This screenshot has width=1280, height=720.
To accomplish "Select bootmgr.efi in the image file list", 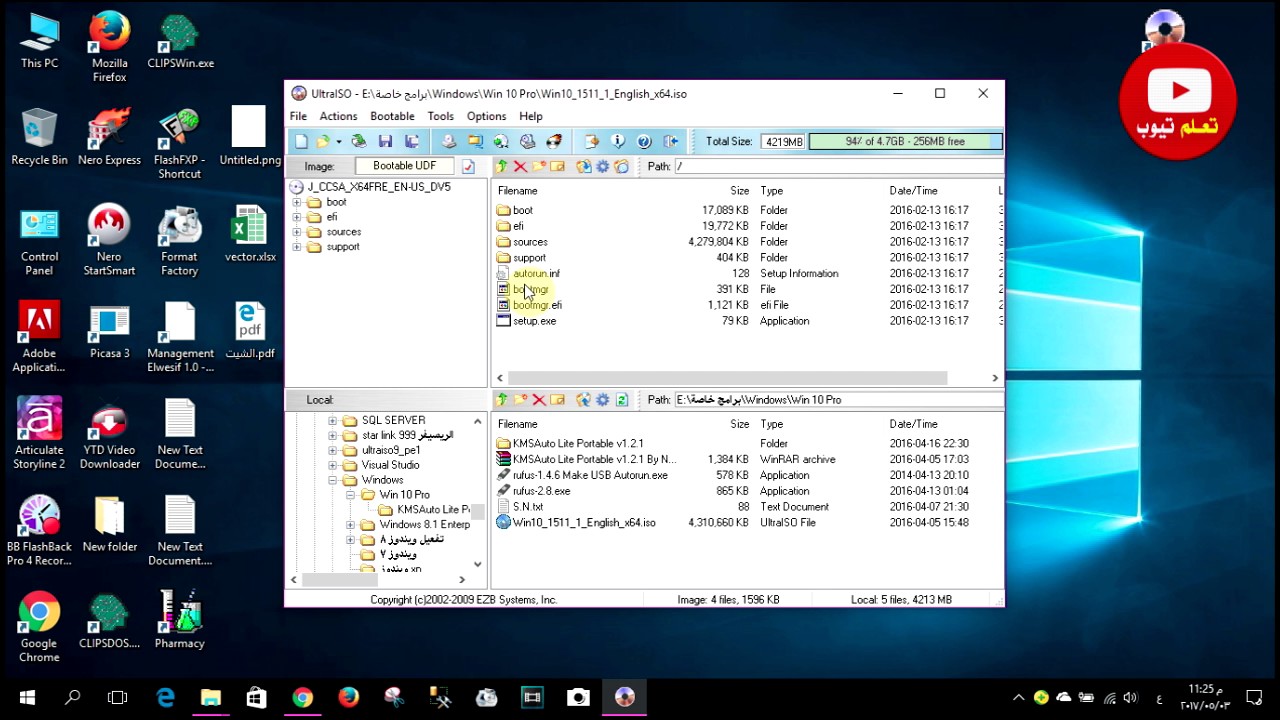I will coord(537,305).
